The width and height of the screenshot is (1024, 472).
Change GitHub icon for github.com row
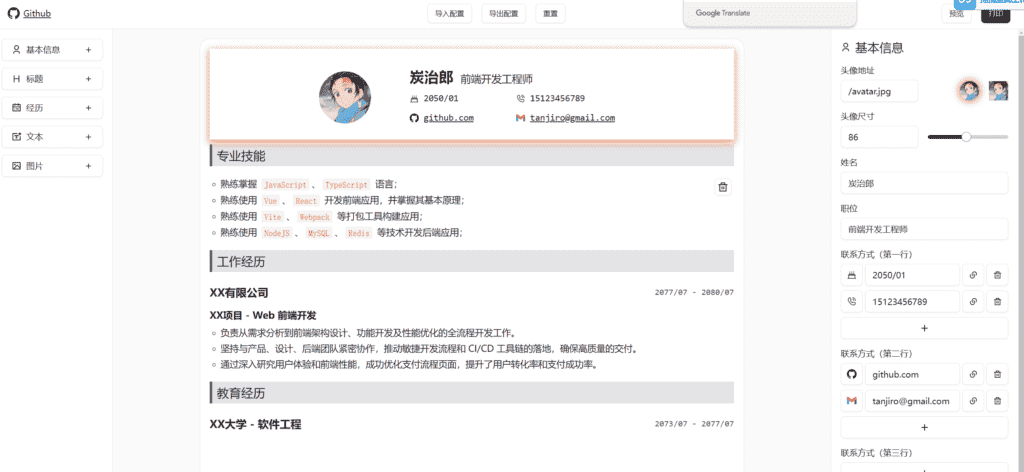851,375
